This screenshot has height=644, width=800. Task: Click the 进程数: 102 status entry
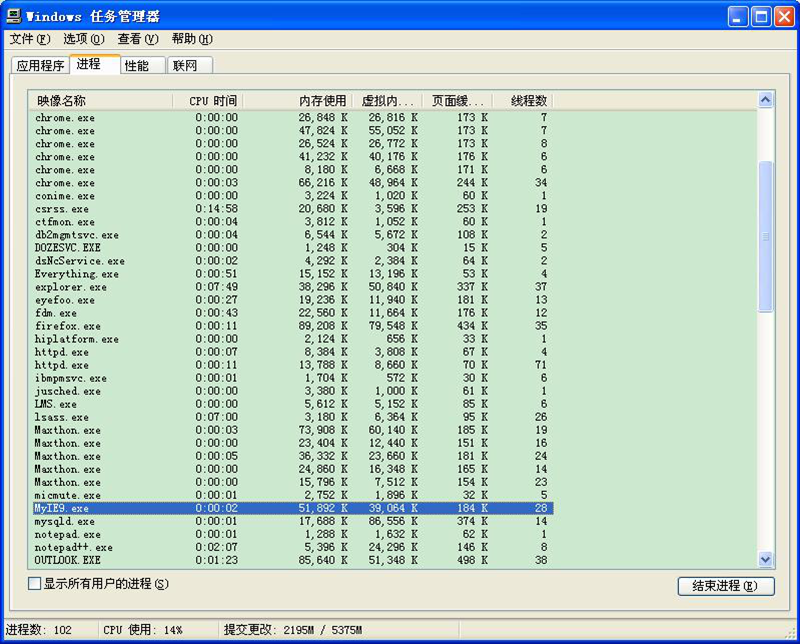pyautogui.click(x=39, y=630)
